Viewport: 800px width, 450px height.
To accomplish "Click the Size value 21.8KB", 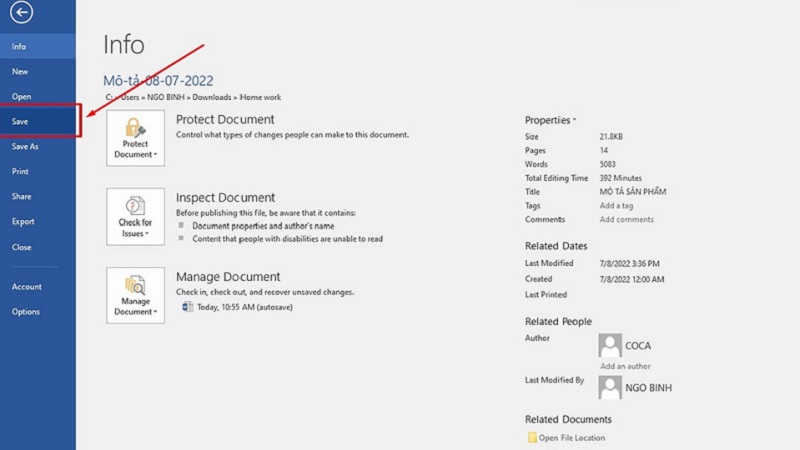I will pos(611,137).
